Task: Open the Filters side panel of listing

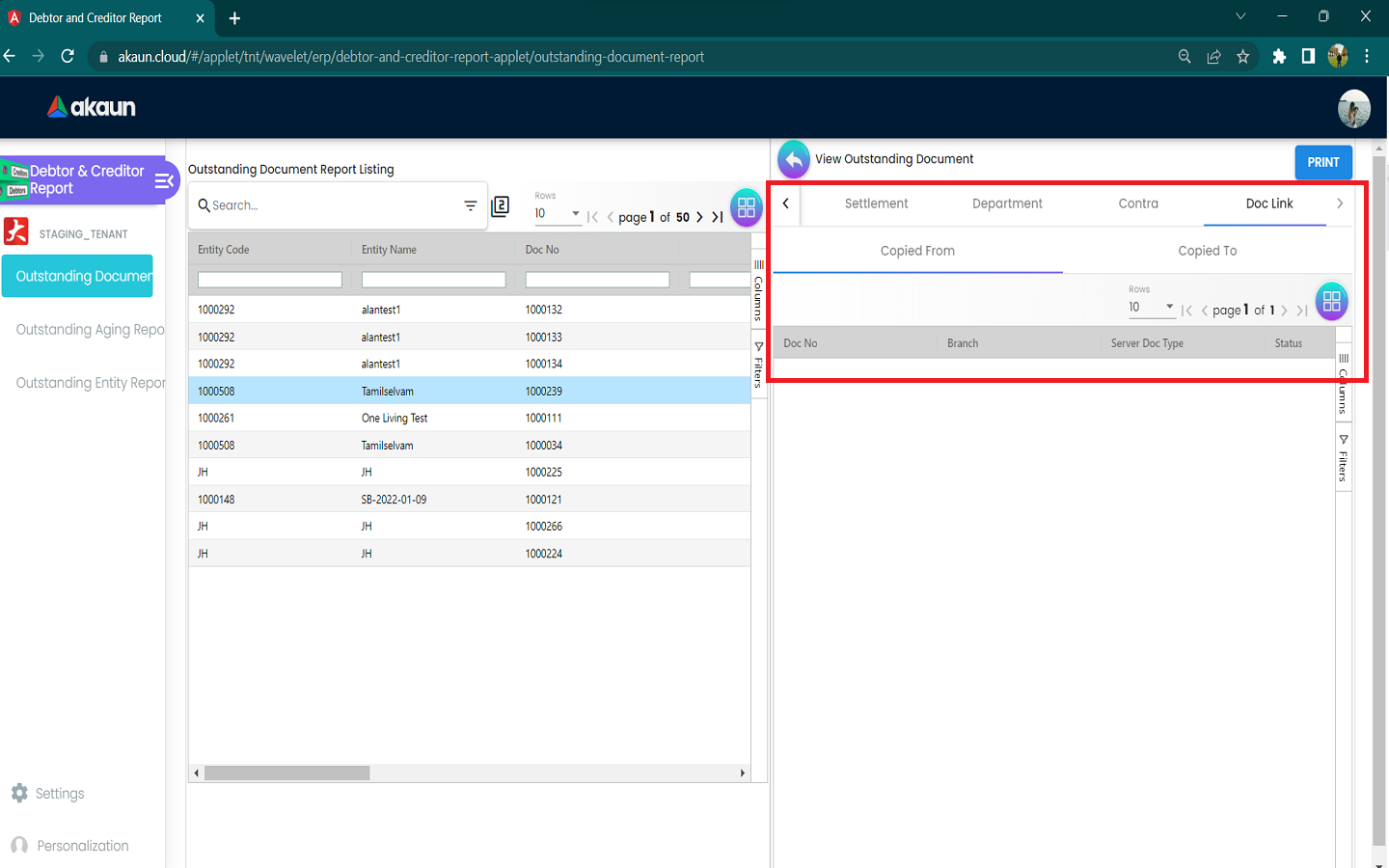Action: coord(758,365)
